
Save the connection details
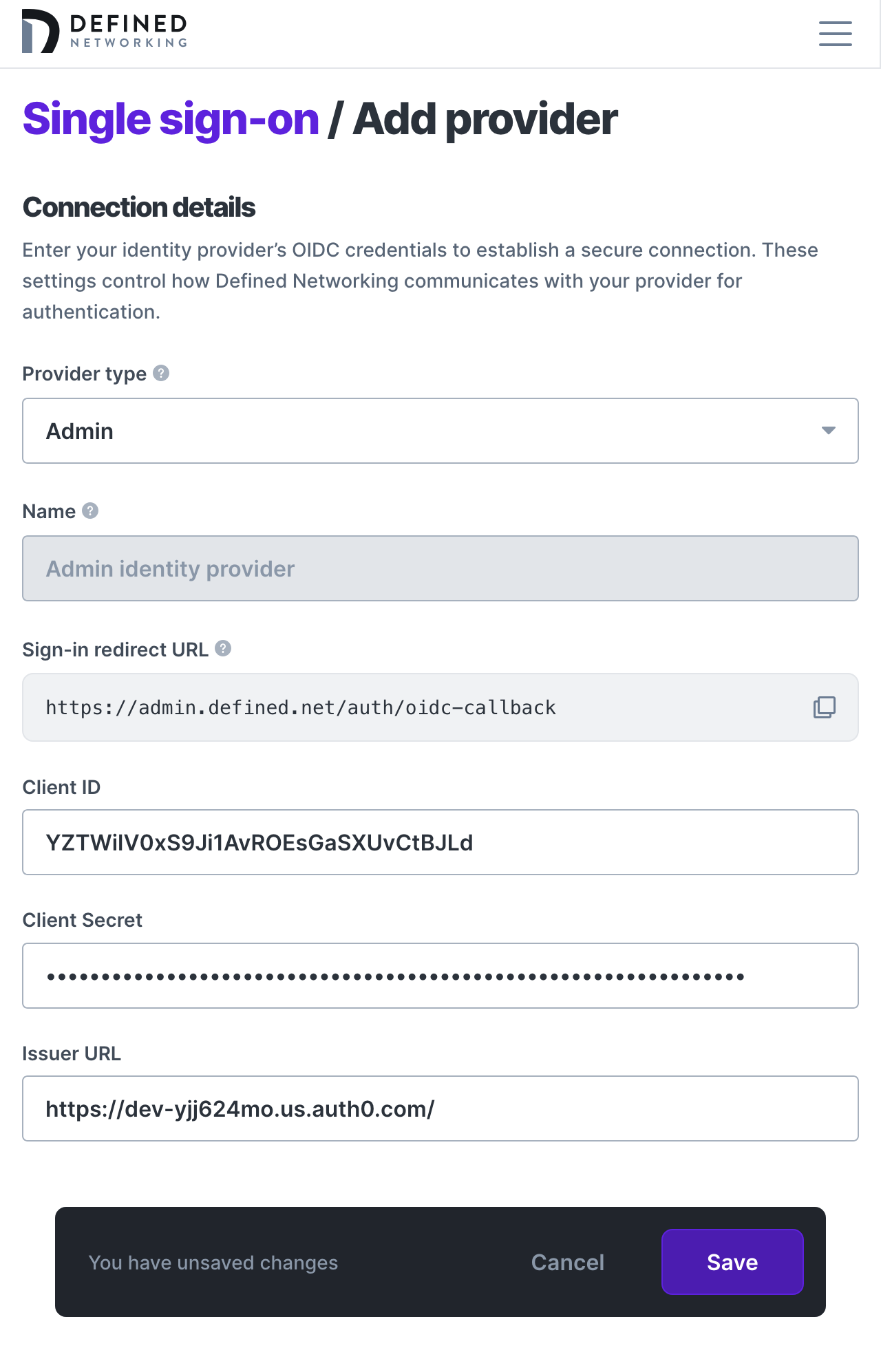click(732, 1262)
